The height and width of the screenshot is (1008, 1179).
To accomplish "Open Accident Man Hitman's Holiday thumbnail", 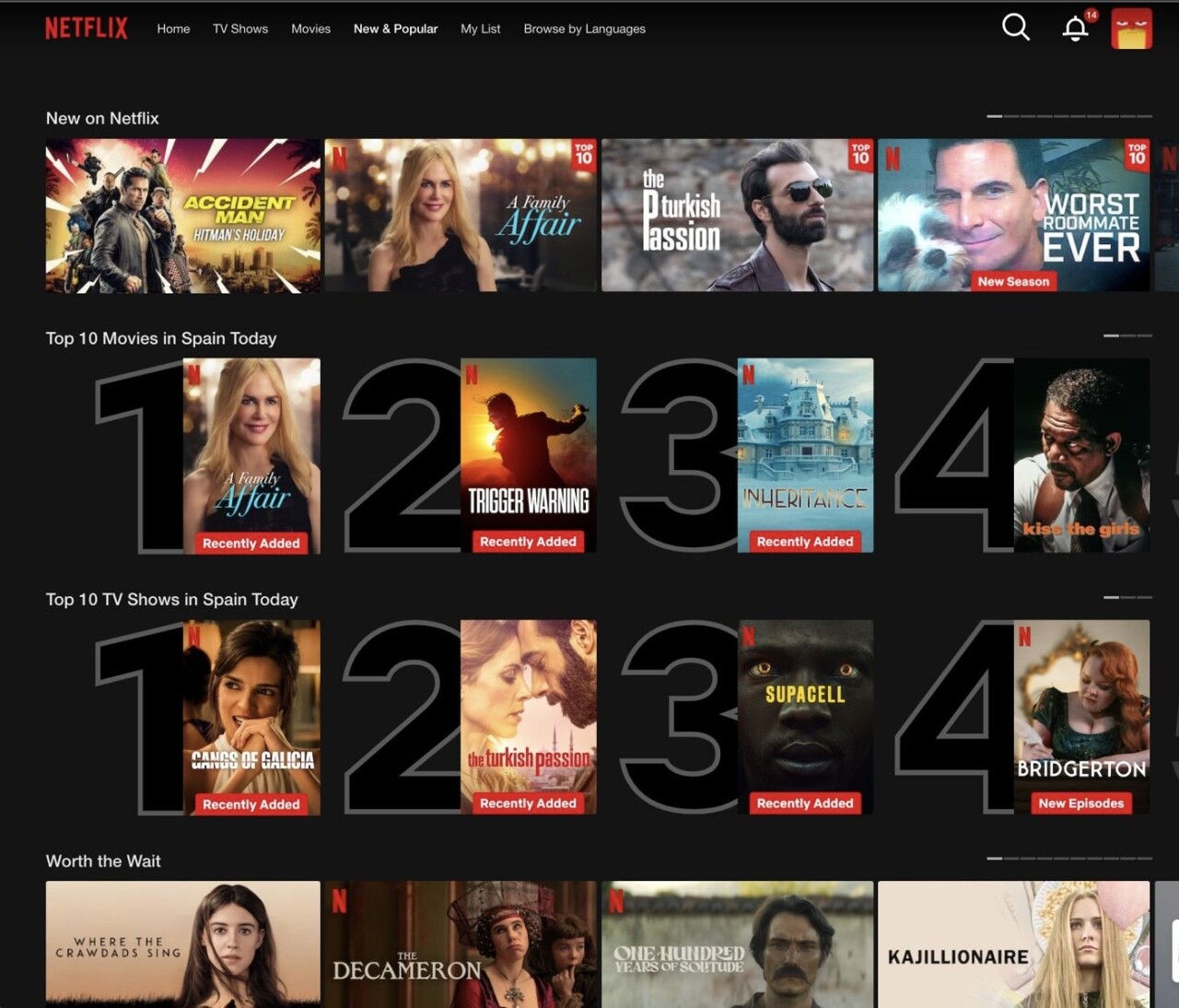I will (x=183, y=216).
